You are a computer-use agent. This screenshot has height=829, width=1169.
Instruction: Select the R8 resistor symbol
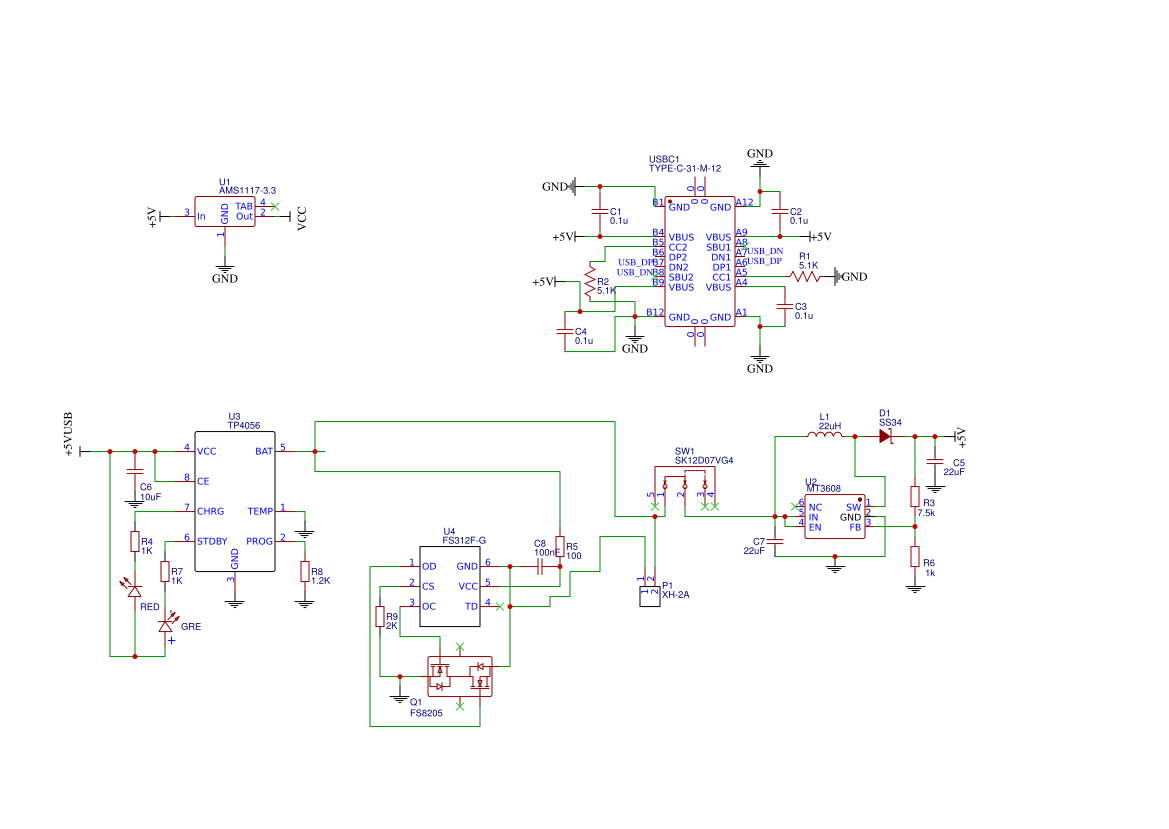pyautogui.click(x=305, y=572)
